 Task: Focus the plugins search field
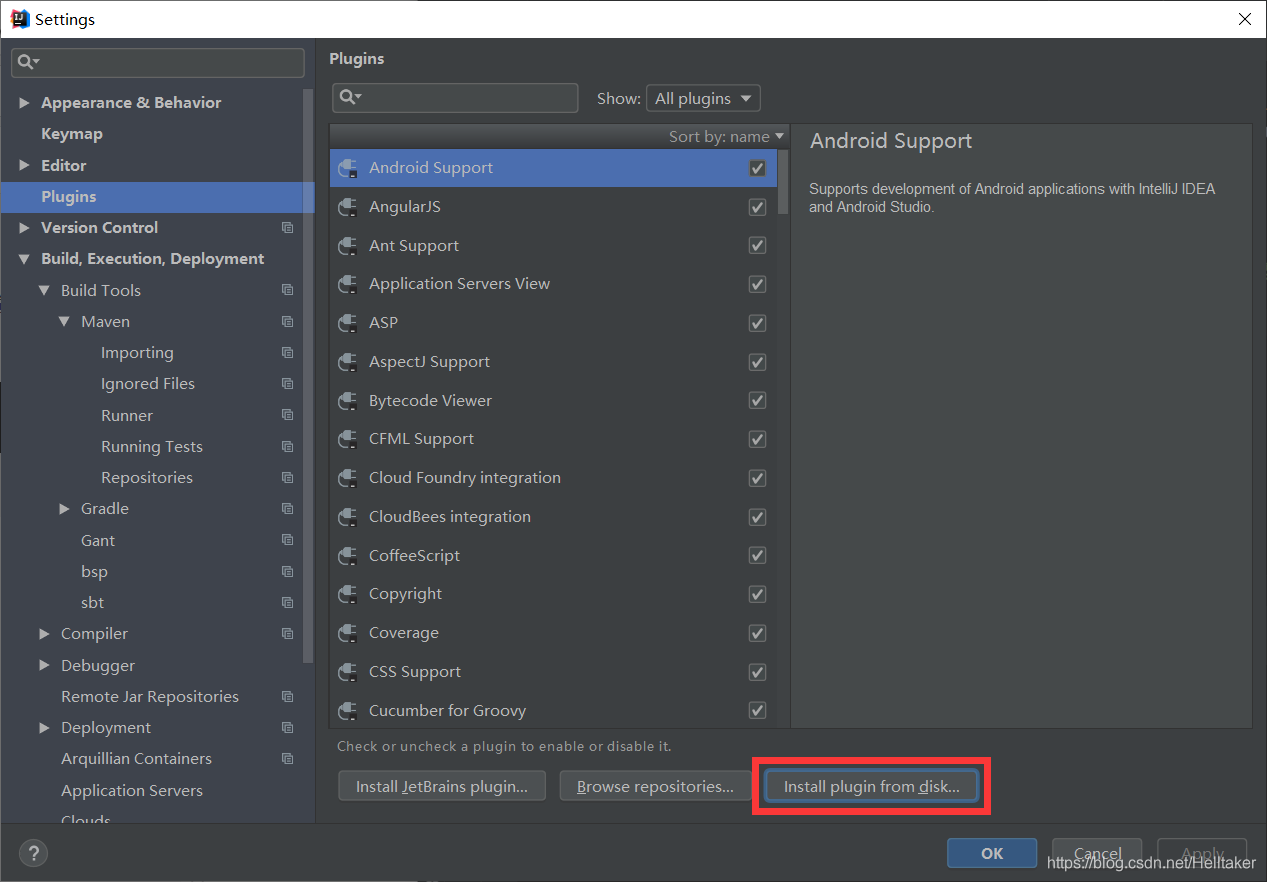pyautogui.click(x=455, y=97)
